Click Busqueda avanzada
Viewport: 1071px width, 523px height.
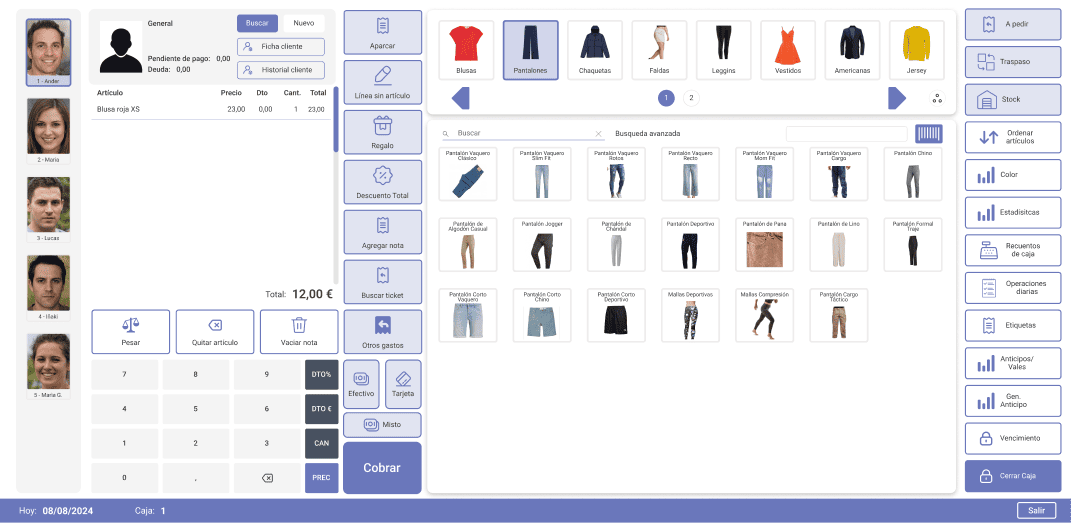click(648, 134)
